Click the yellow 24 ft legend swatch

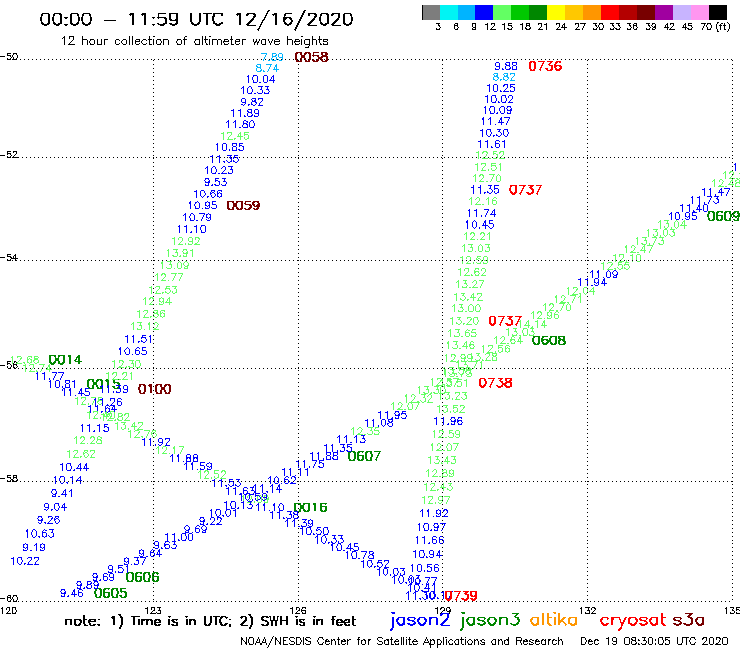pyautogui.click(x=556, y=12)
